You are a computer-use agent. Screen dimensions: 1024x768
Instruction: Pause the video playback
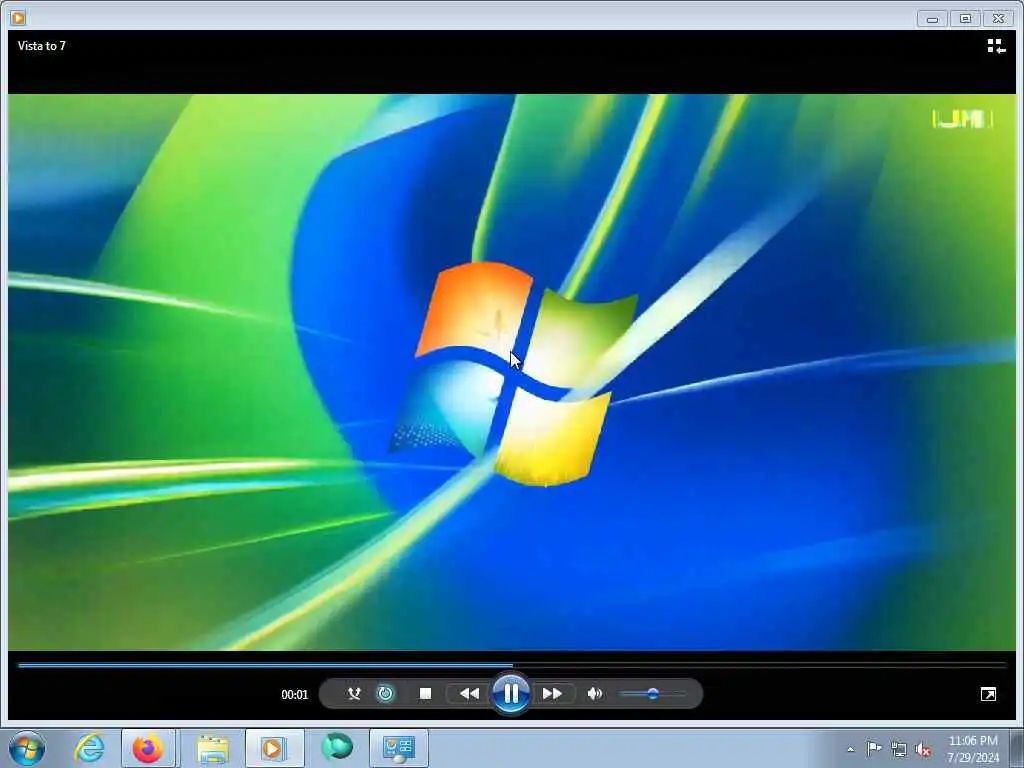[511, 694]
